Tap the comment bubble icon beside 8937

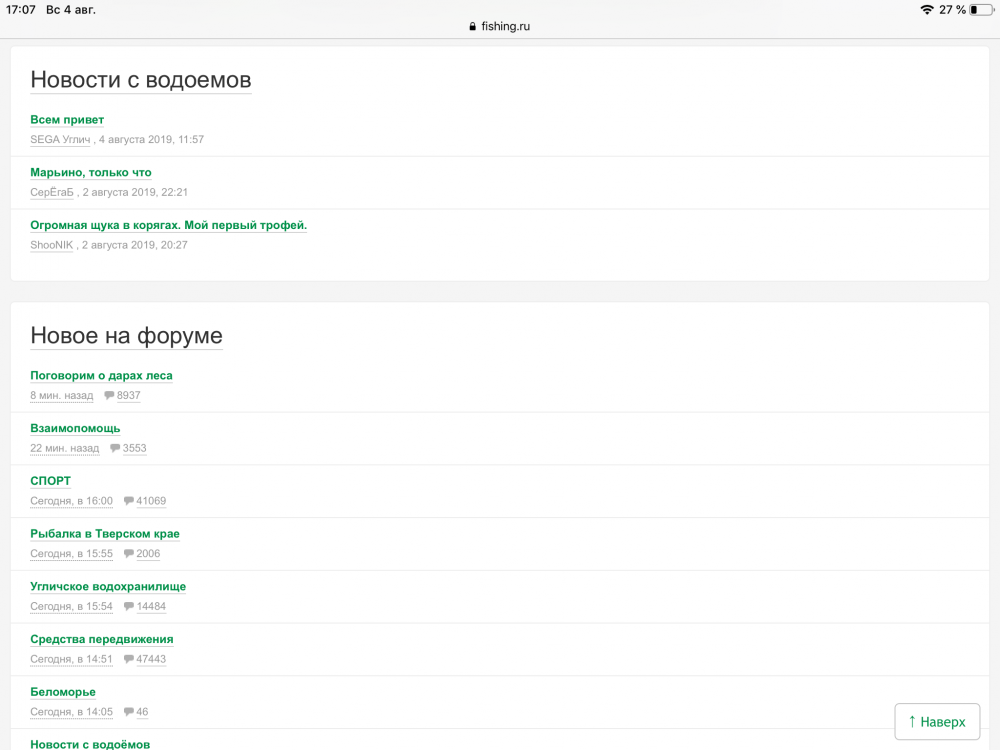(x=109, y=396)
